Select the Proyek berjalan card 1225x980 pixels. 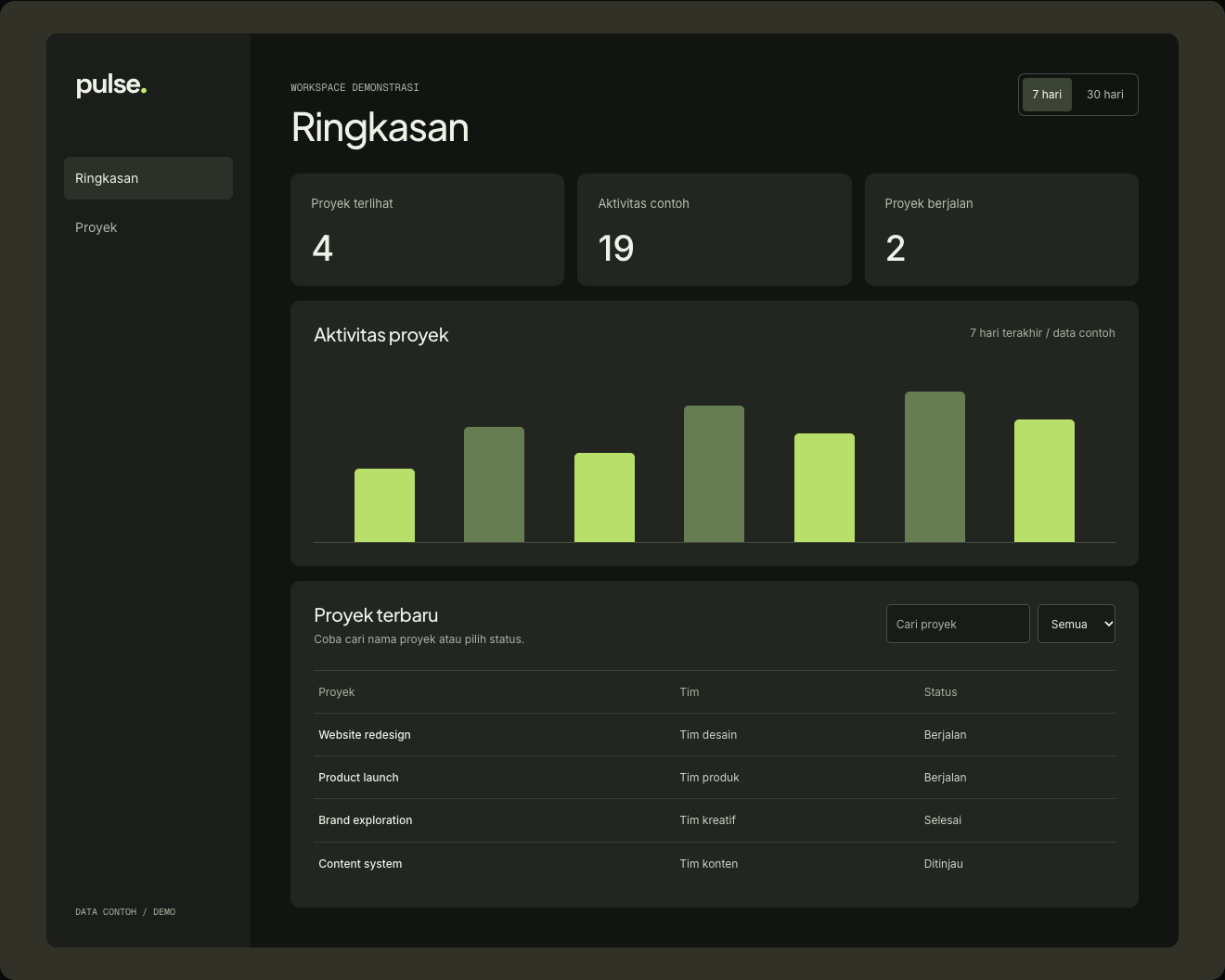1001,229
